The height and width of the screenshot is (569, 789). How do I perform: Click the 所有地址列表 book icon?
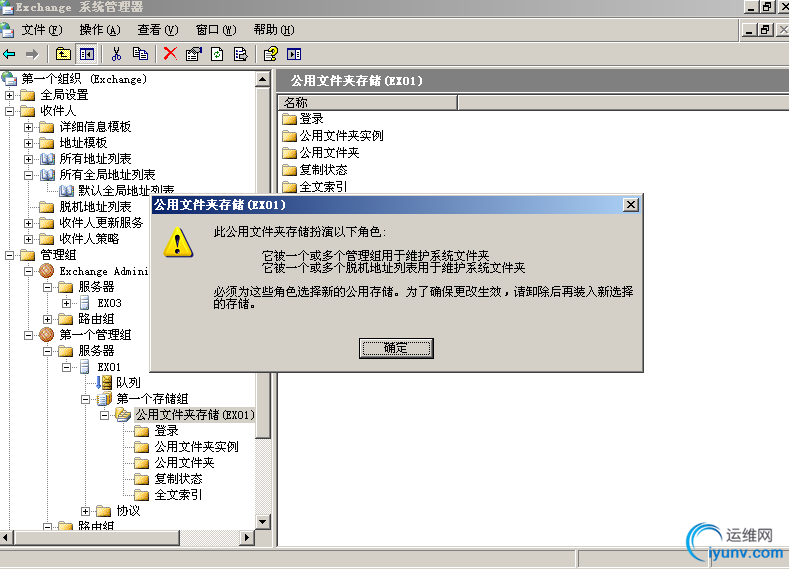point(47,159)
